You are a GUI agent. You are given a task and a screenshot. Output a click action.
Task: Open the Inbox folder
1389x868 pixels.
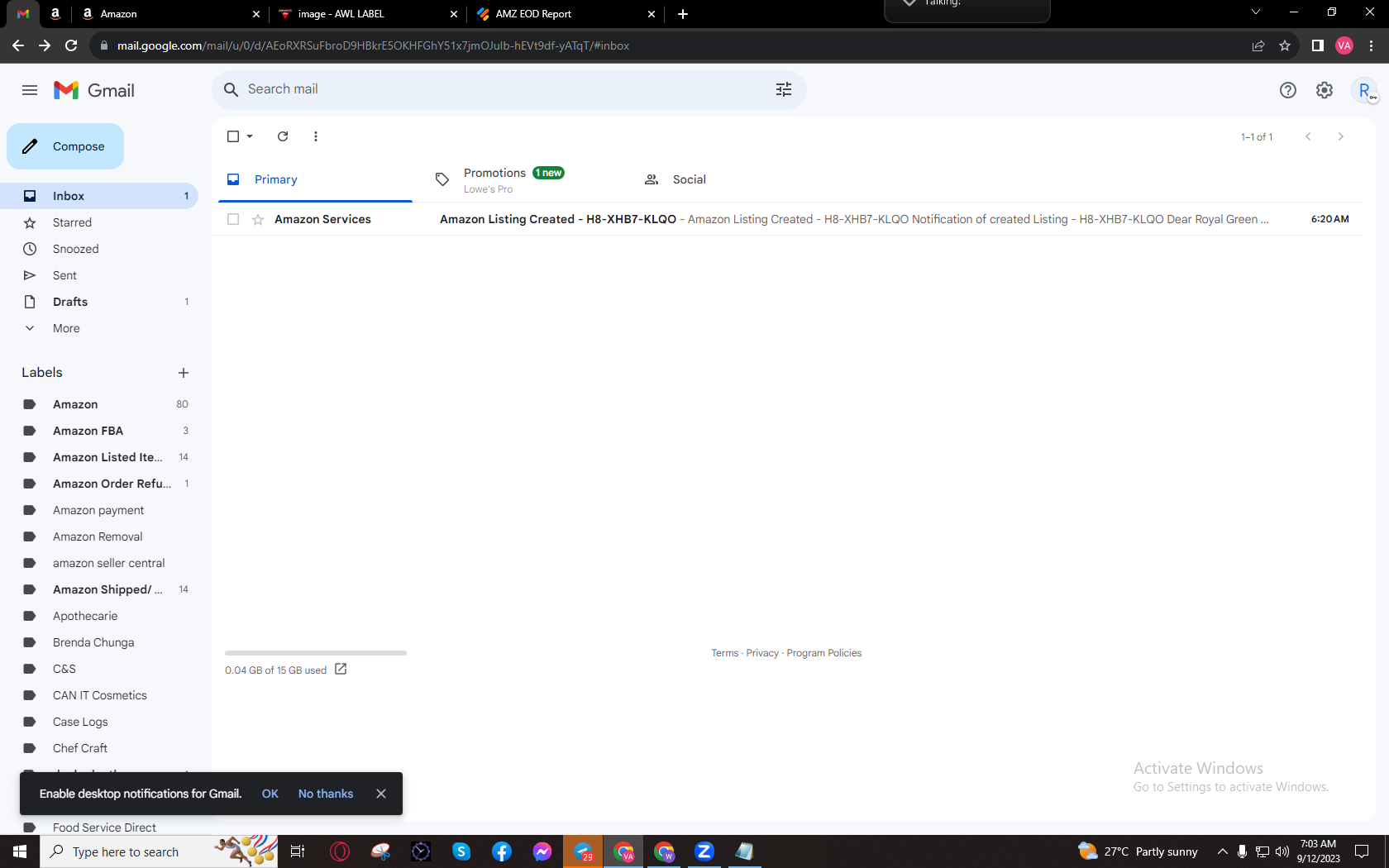pos(99,196)
